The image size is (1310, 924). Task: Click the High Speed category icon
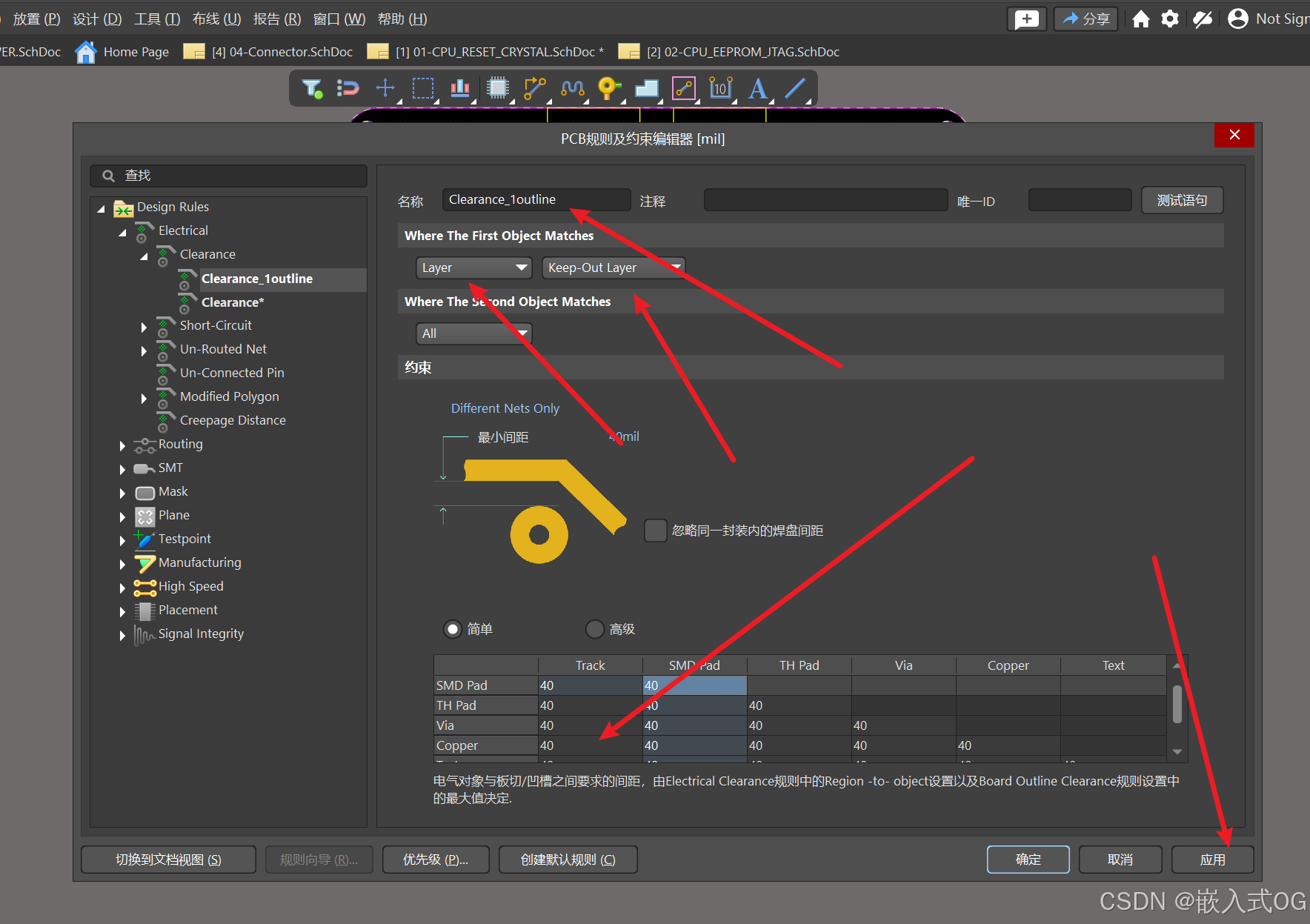[145, 588]
